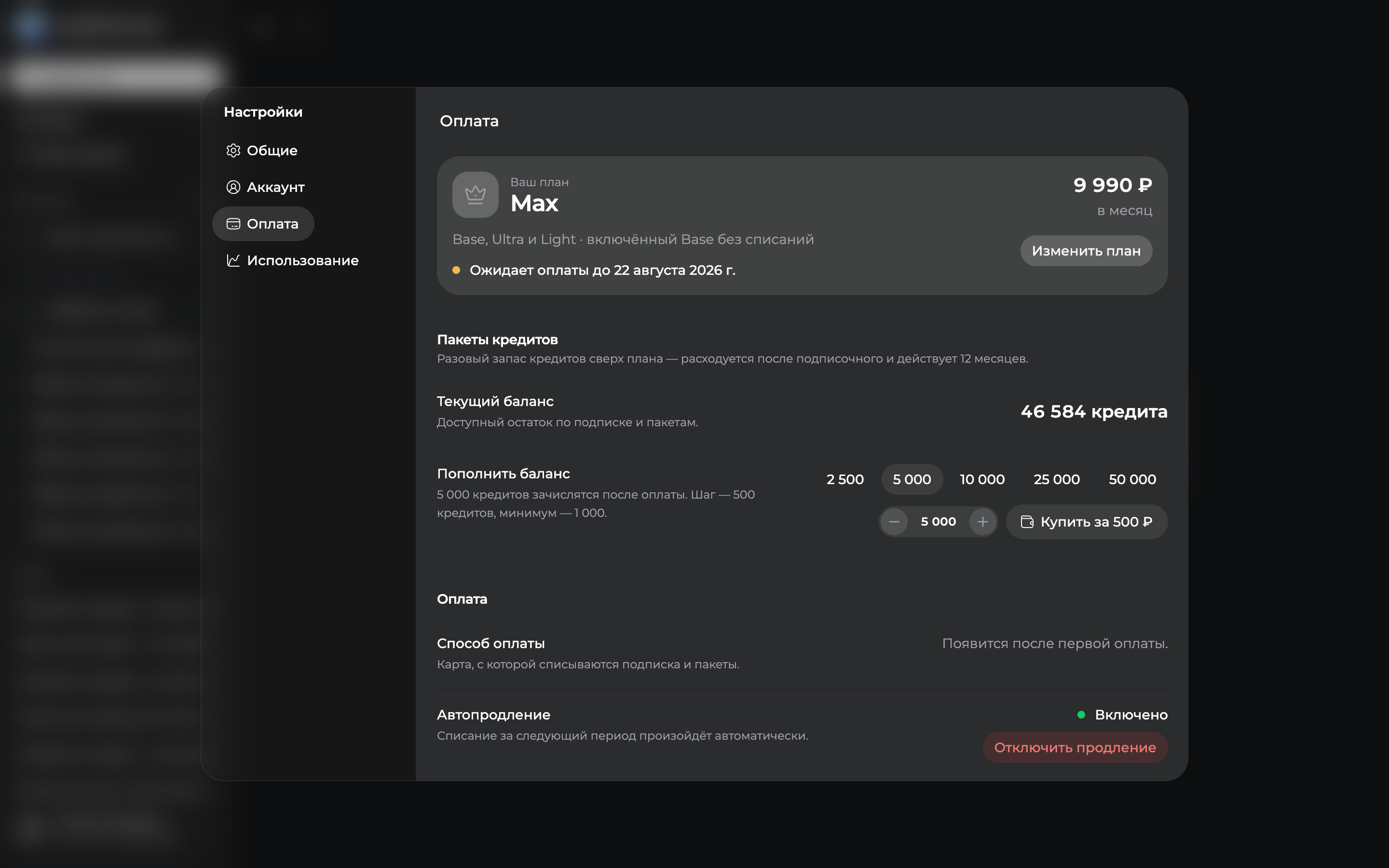
Task: Increase credit amount with the plus button
Action: click(982, 522)
